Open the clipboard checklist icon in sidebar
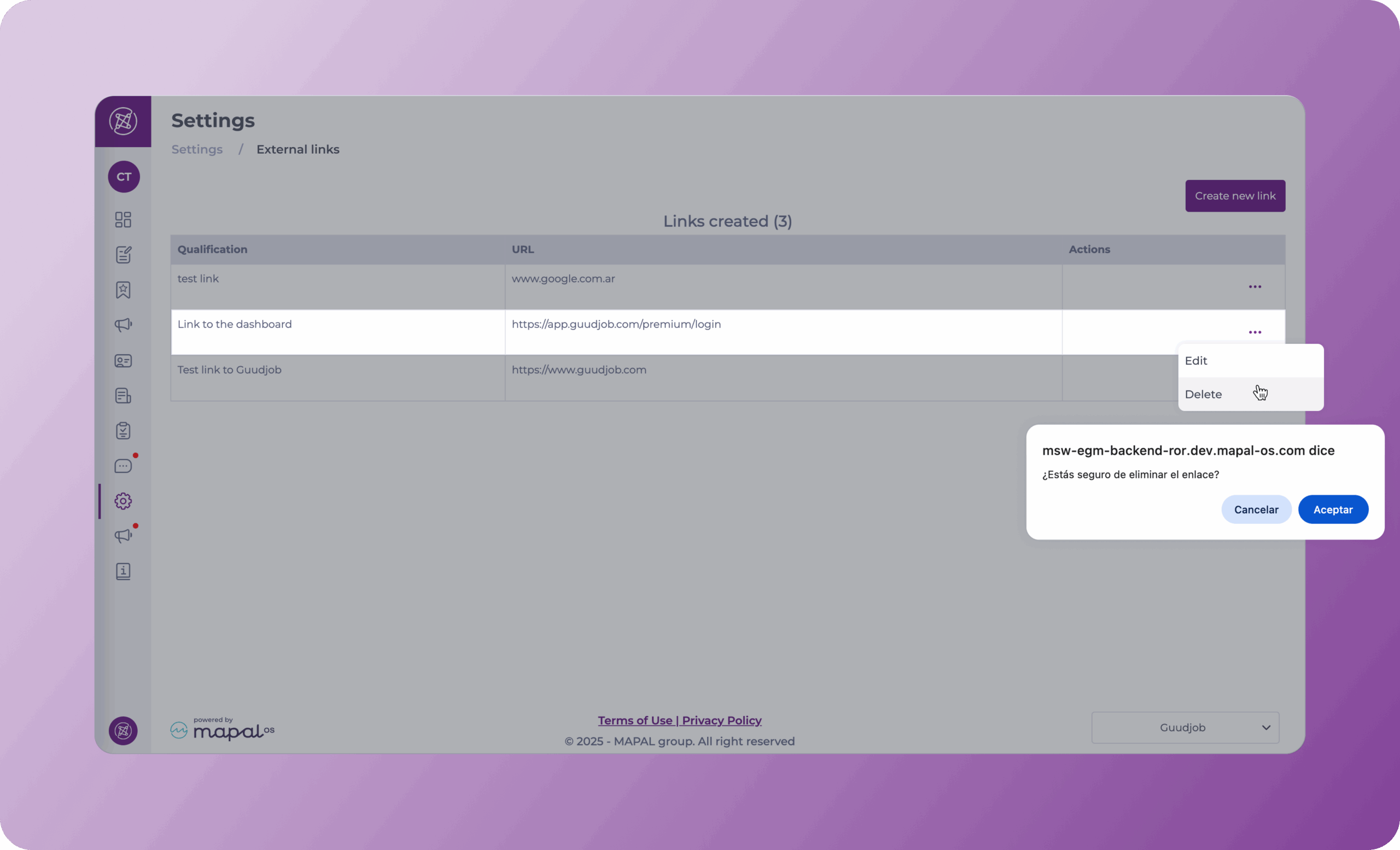The height and width of the screenshot is (850, 1400). (x=123, y=431)
